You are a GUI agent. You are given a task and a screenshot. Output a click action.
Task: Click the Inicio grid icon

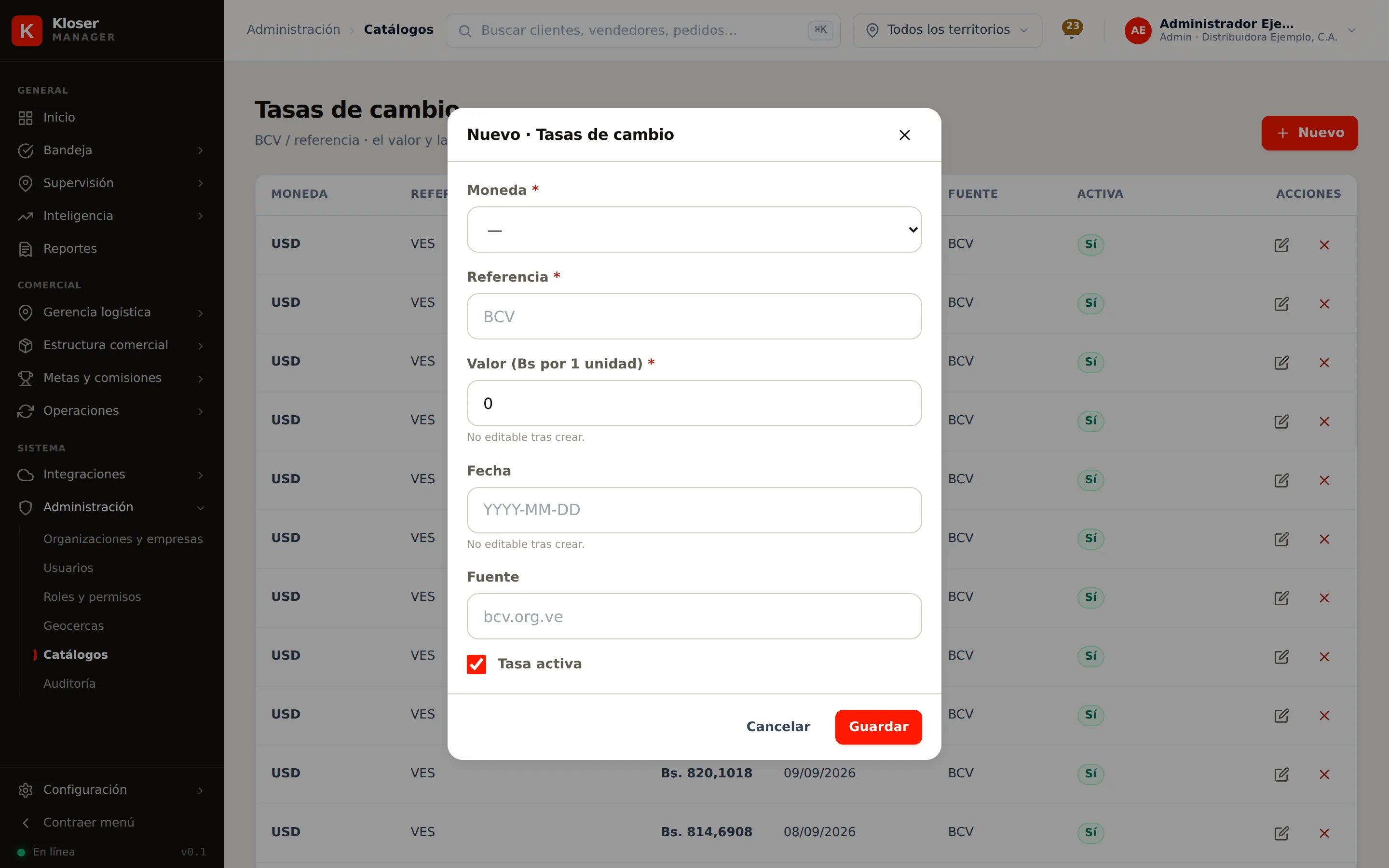click(x=25, y=118)
